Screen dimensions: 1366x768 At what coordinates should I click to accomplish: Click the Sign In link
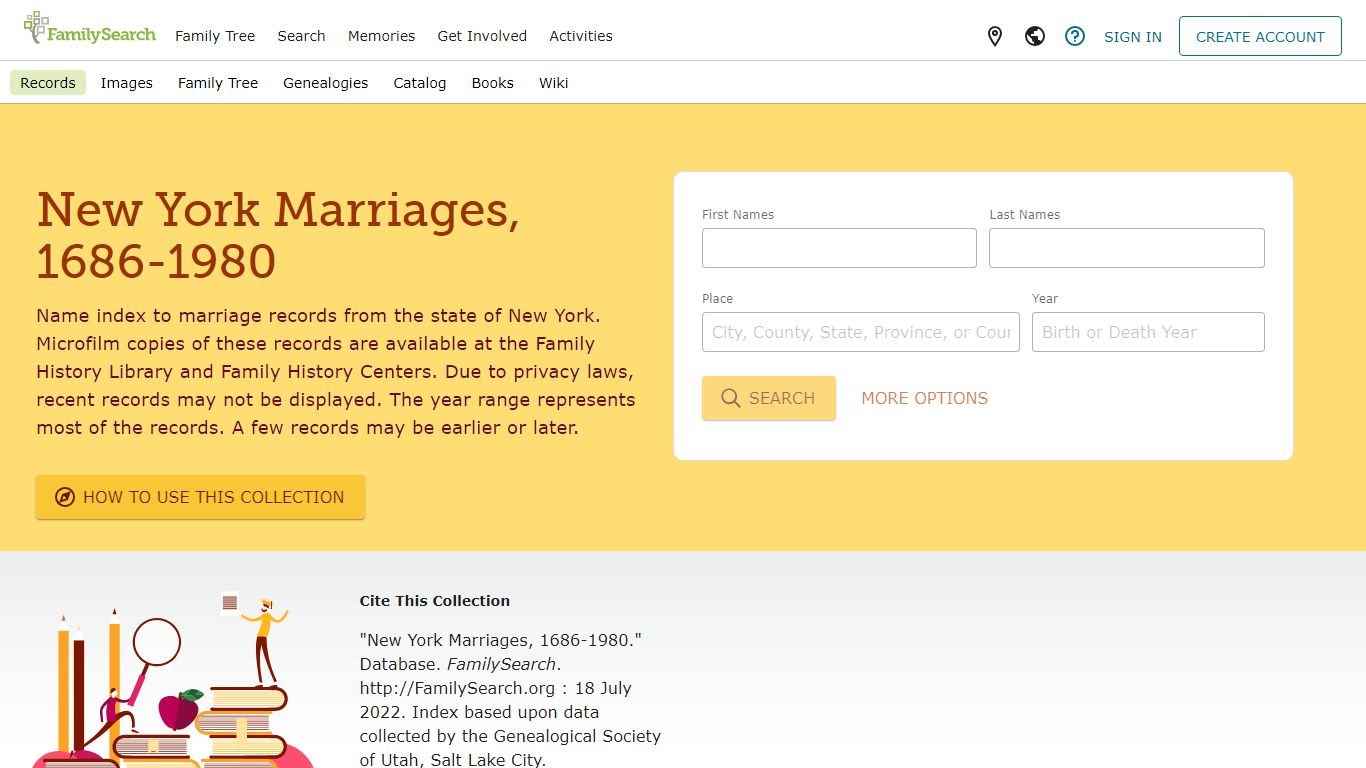coord(1133,37)
